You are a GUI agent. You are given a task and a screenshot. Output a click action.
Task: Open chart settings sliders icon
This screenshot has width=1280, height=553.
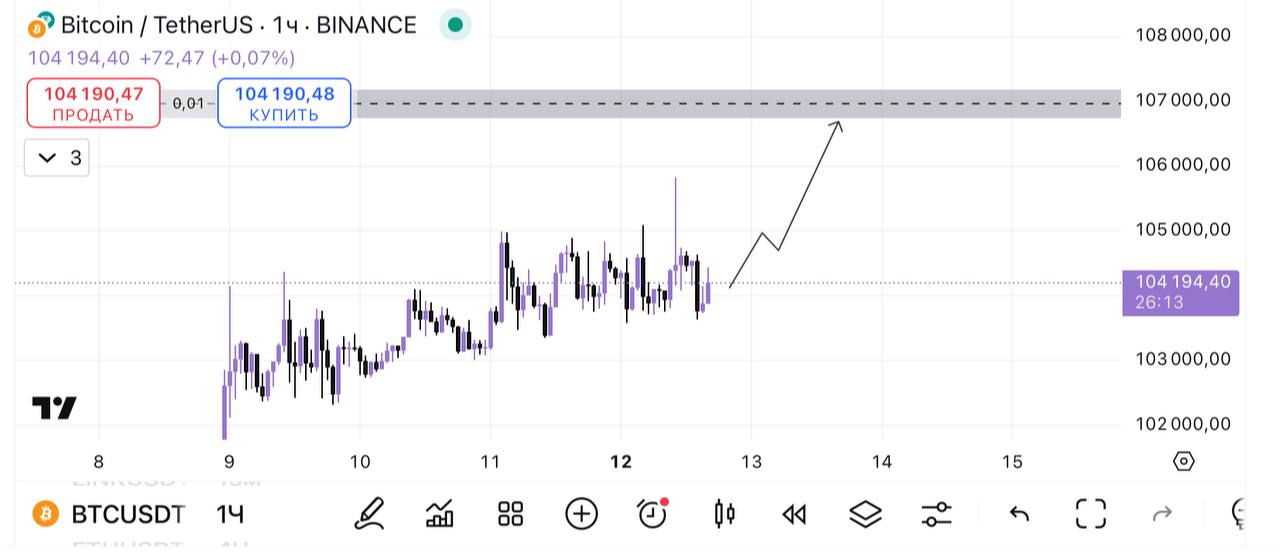coord(936,514)
